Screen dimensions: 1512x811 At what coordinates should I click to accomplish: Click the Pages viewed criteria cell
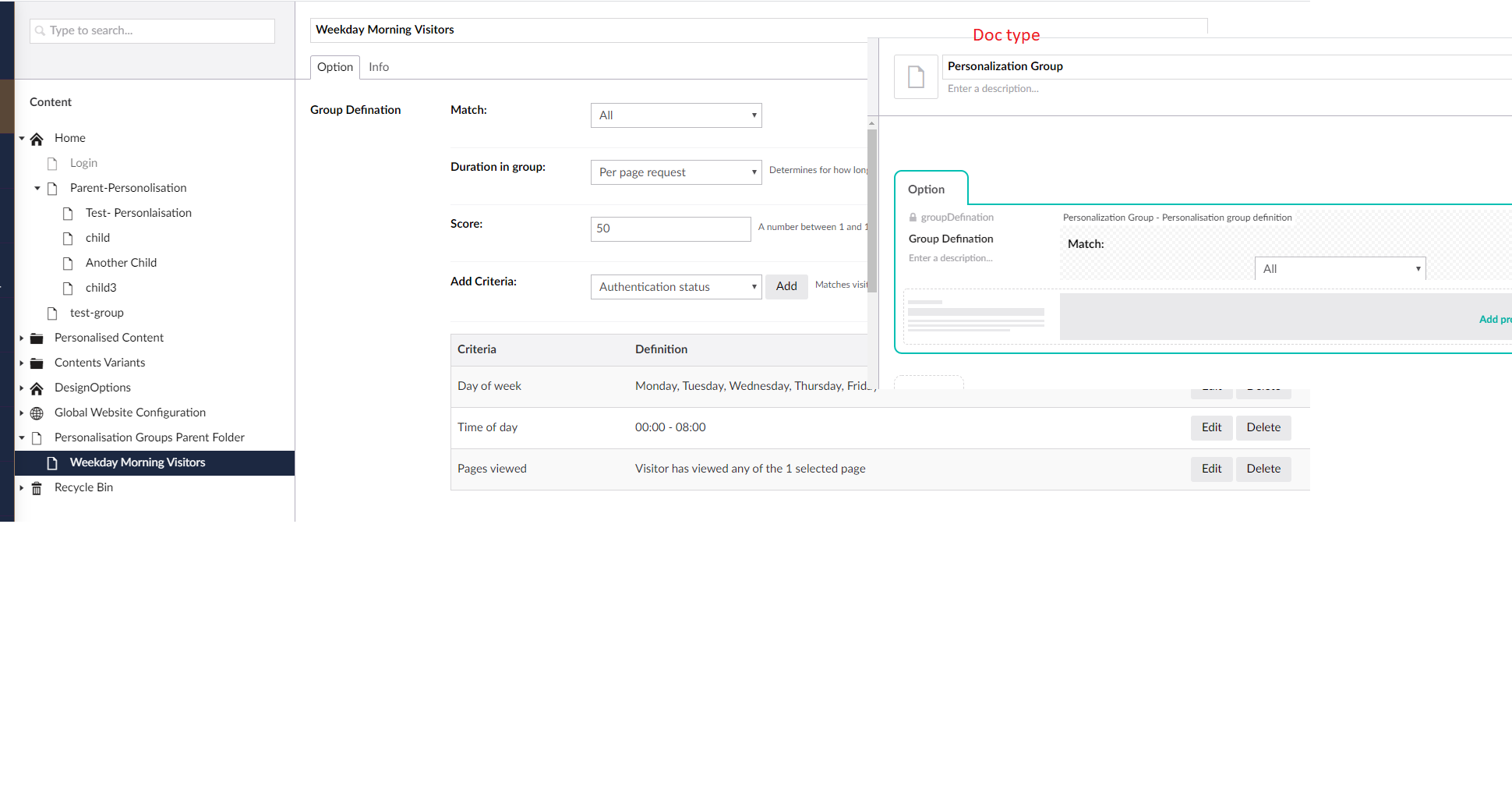pos(492,469)
